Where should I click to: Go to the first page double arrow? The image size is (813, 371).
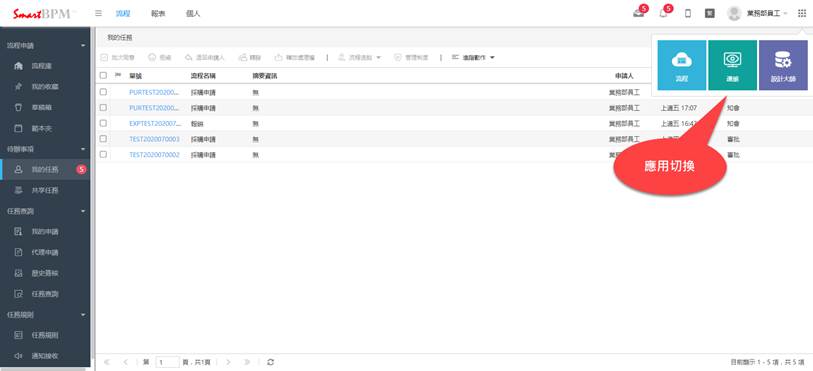pos(107,362)
